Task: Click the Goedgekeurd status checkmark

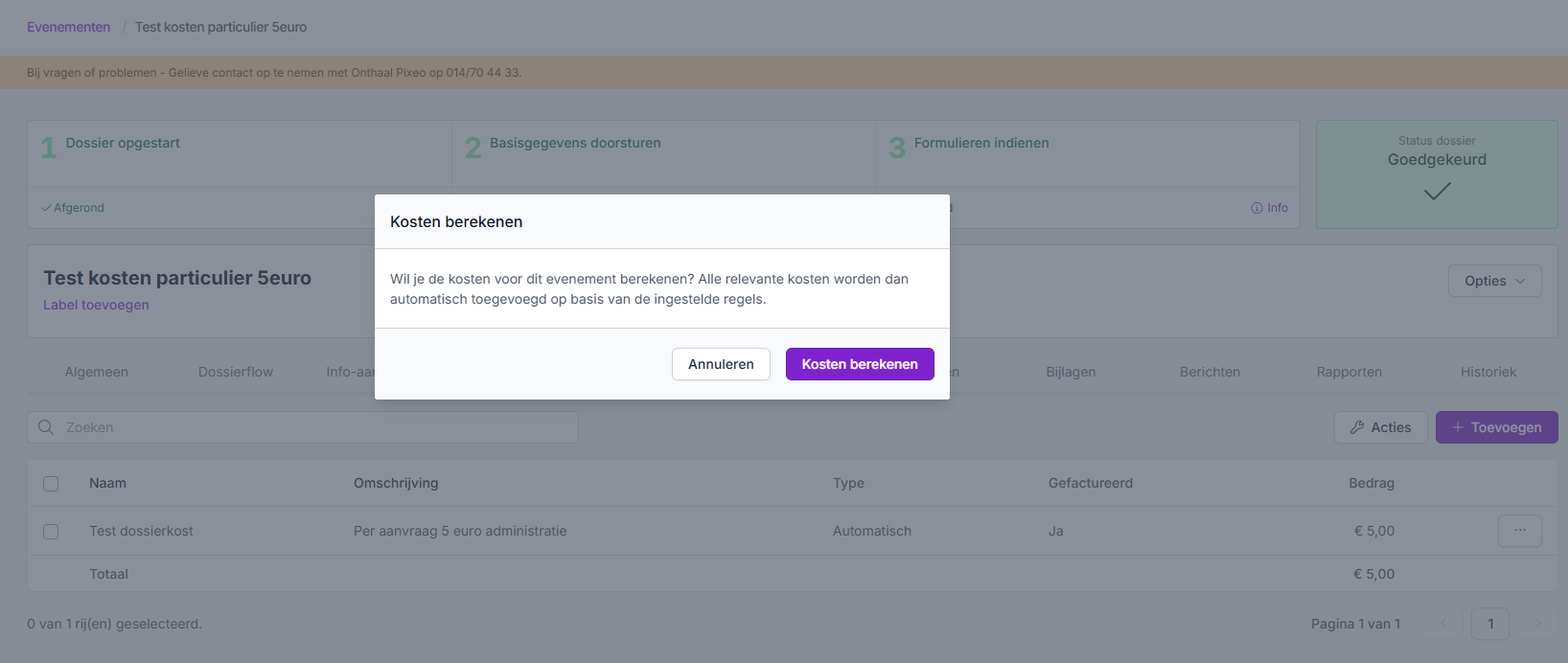Action: click(1437, 192)
